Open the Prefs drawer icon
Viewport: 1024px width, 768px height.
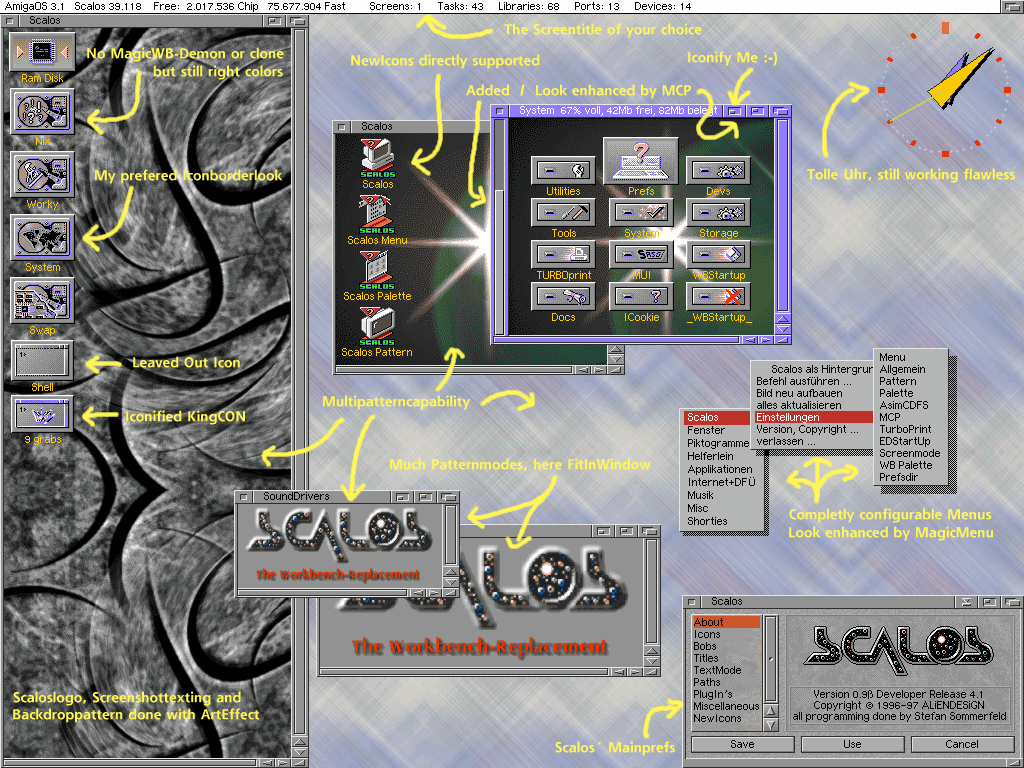coord(641,161)
